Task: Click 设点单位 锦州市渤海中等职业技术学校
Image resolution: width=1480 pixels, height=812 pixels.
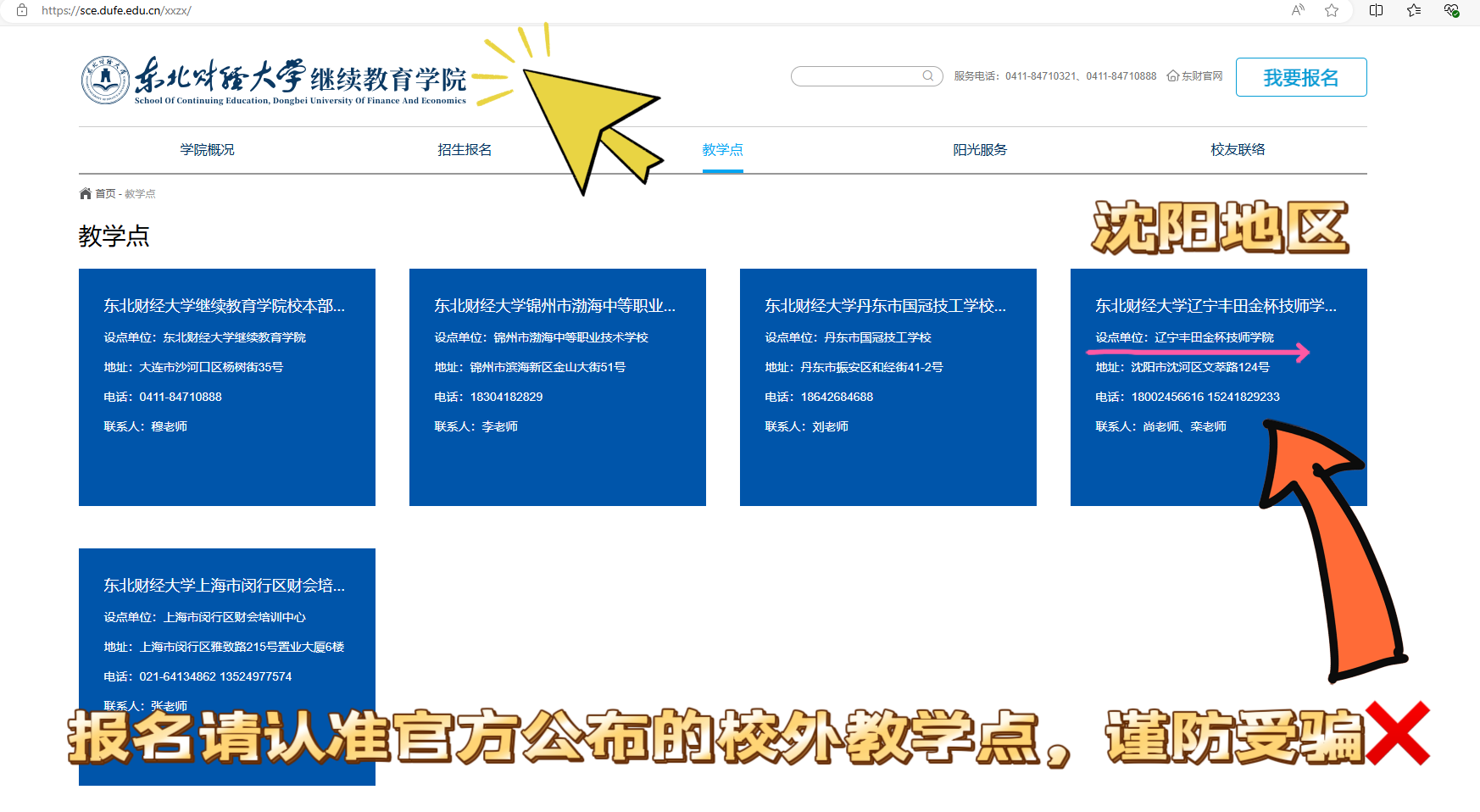Action: tap(542, 337)
